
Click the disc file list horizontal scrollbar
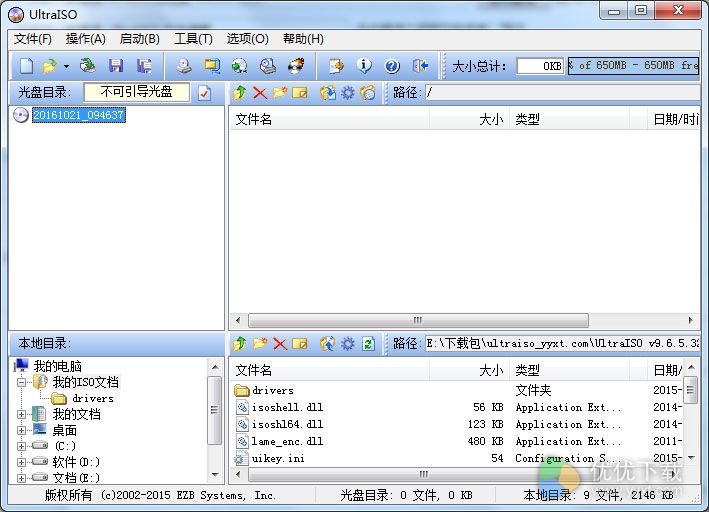418,320
